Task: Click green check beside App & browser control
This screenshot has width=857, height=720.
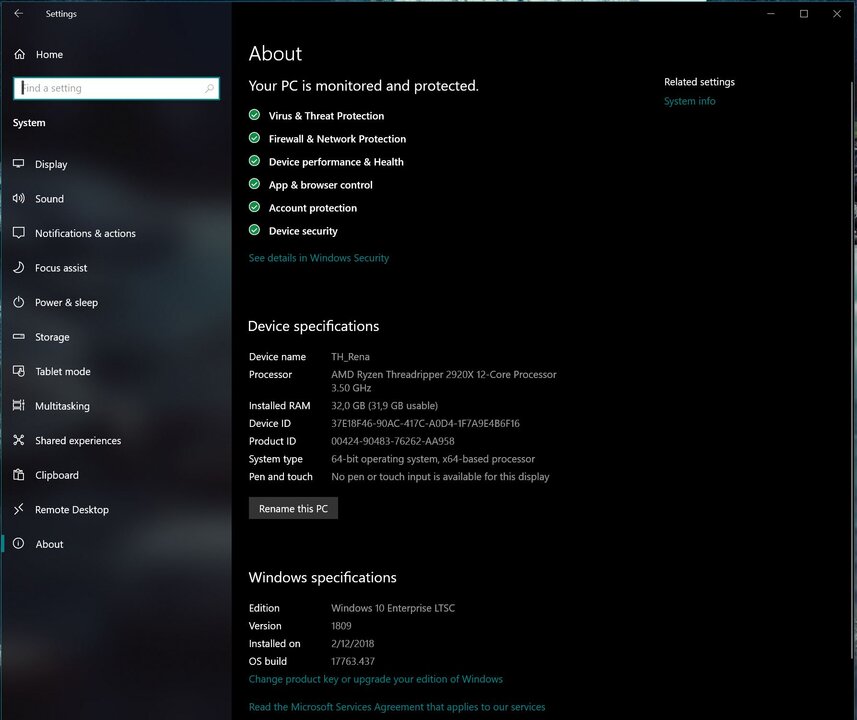Action: coord(254,184)
